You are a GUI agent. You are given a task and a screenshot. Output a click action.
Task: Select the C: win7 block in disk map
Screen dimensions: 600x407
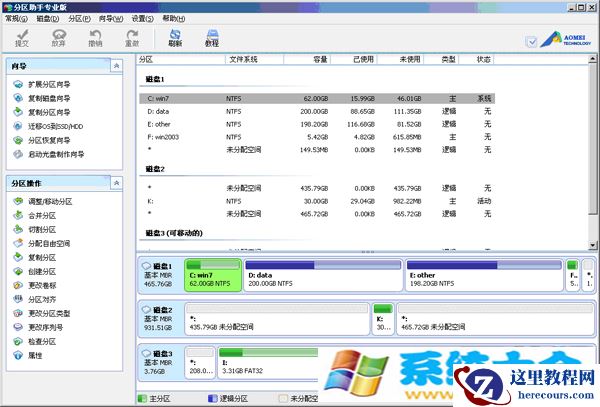pos(213,275)
